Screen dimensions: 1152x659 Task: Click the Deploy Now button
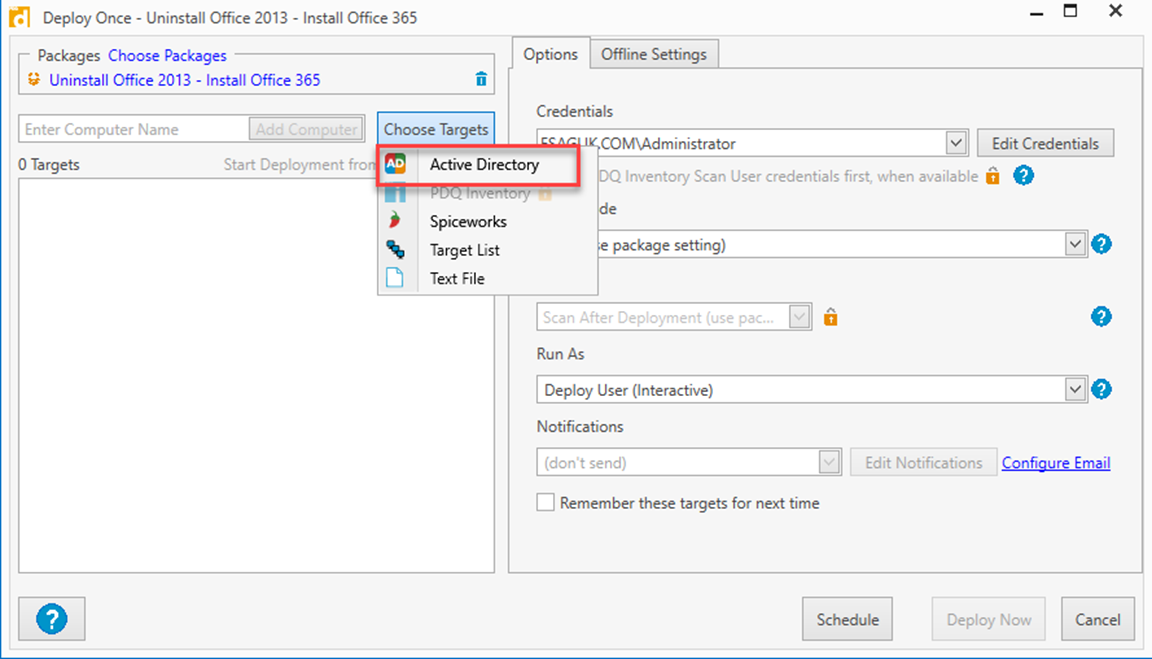[989, 619]
